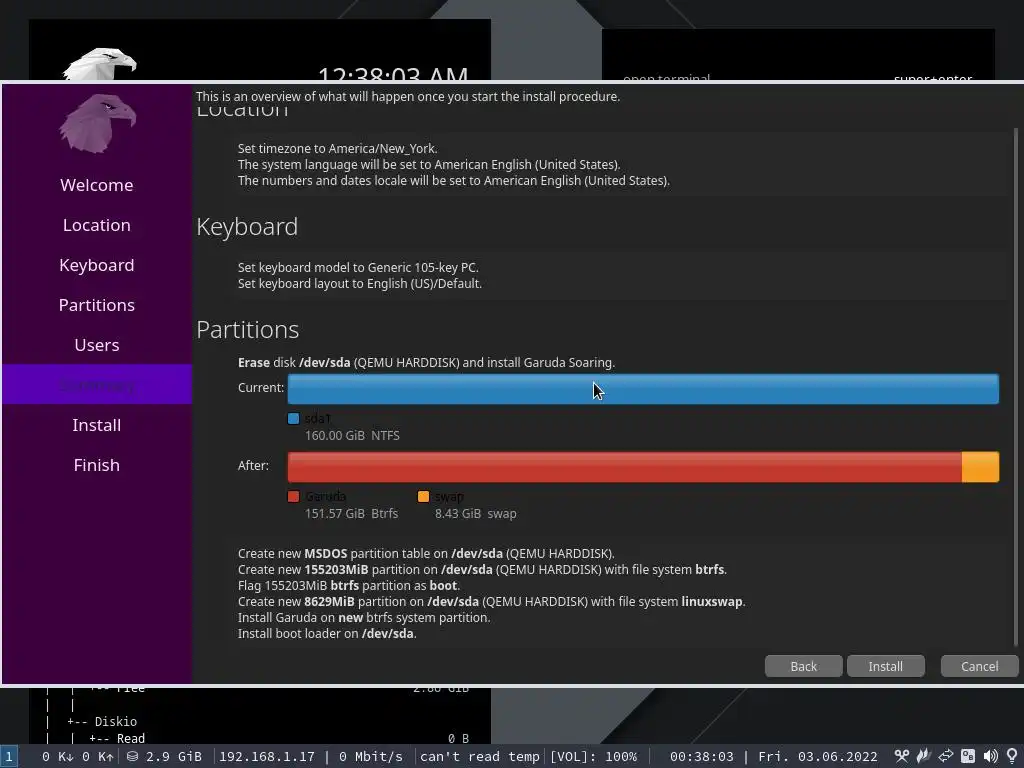Select Users step in sidebar

tap(97, 345)
